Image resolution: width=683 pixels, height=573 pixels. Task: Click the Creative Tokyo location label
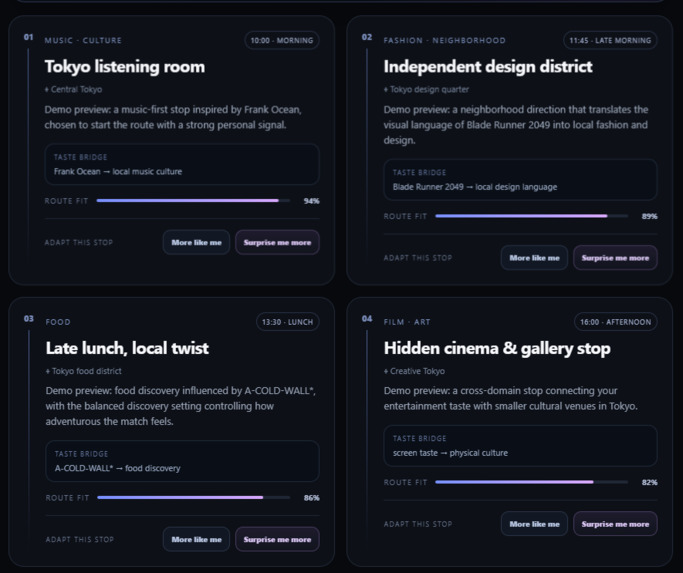click(414, 371)
